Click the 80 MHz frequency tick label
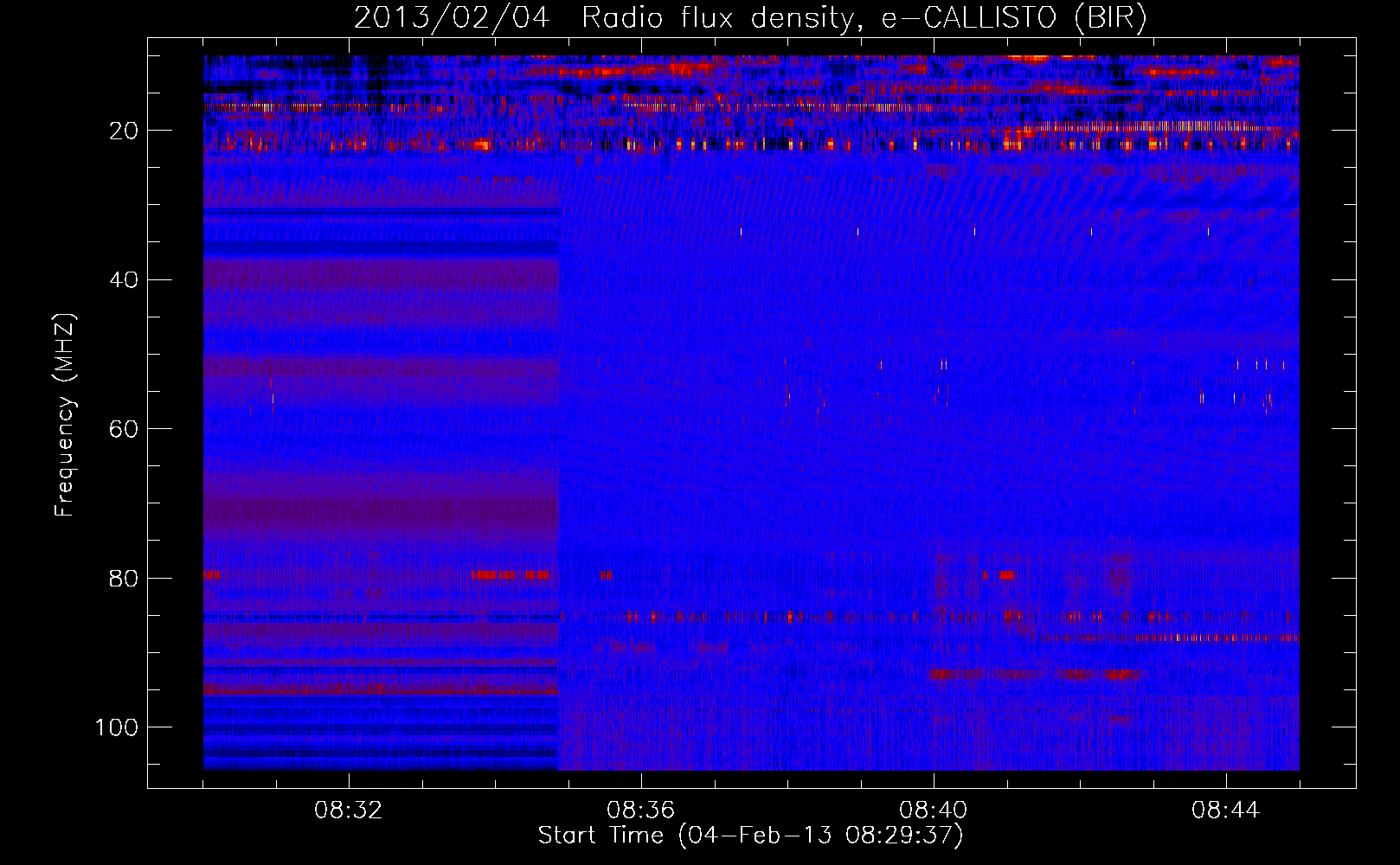Viewport: 1400px width, 865px height. [x=125, y=578]
